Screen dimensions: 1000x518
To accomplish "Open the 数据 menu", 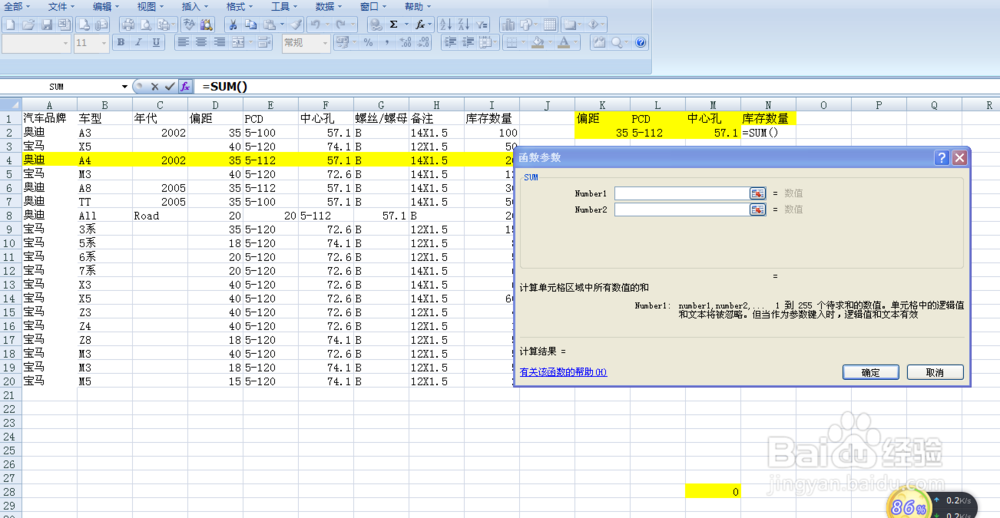I will (329, 6).
